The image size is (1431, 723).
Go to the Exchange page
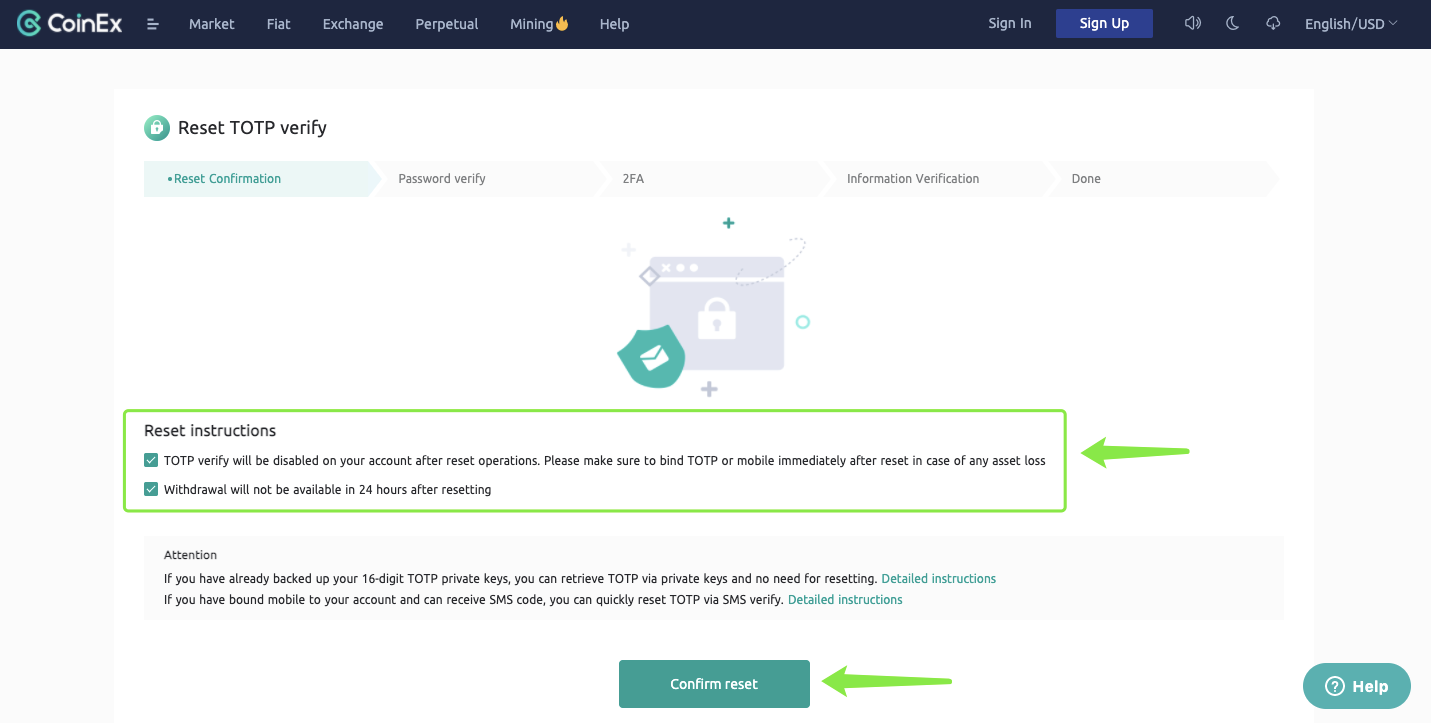353,24
